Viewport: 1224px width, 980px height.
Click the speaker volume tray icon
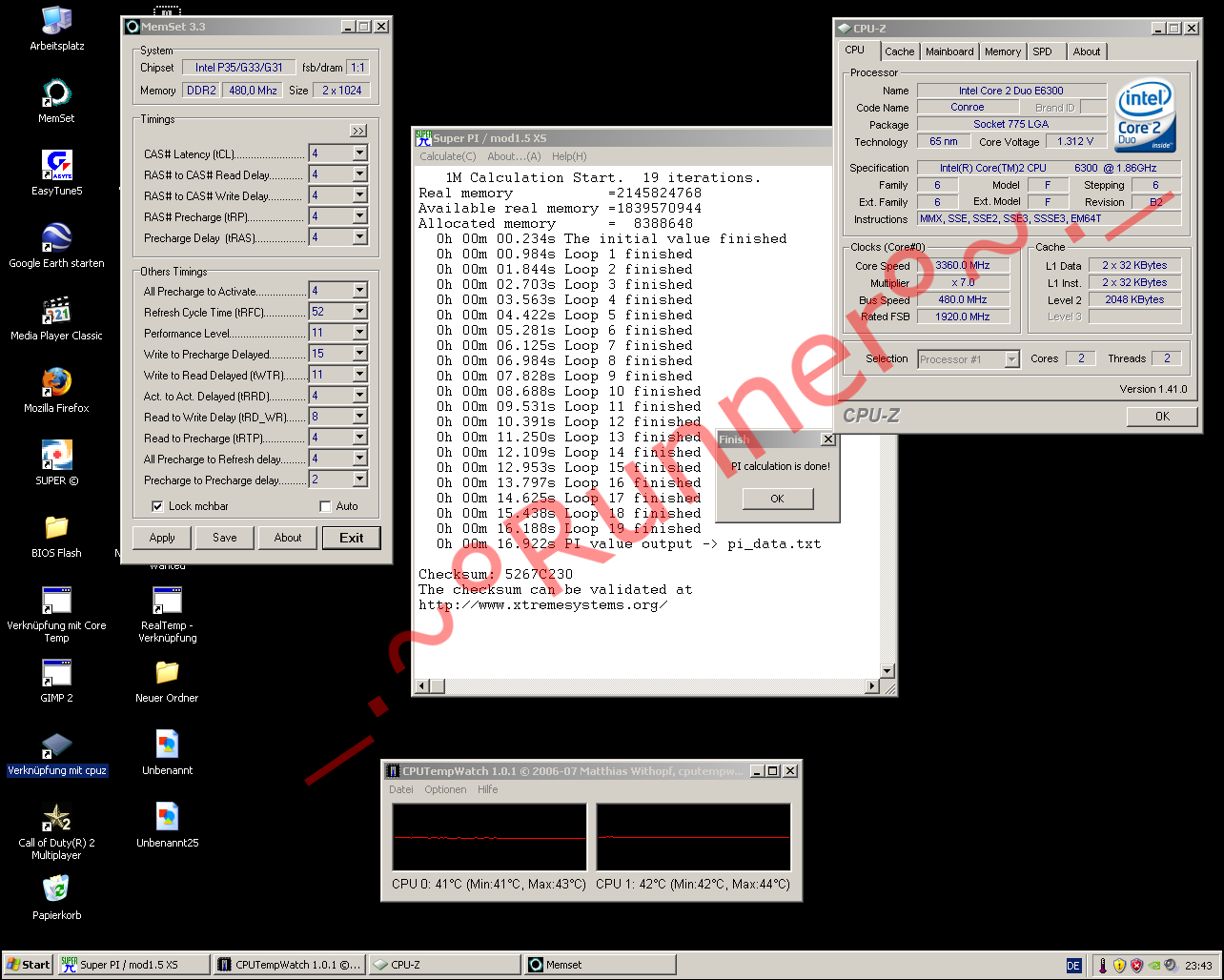[1170, 965]
